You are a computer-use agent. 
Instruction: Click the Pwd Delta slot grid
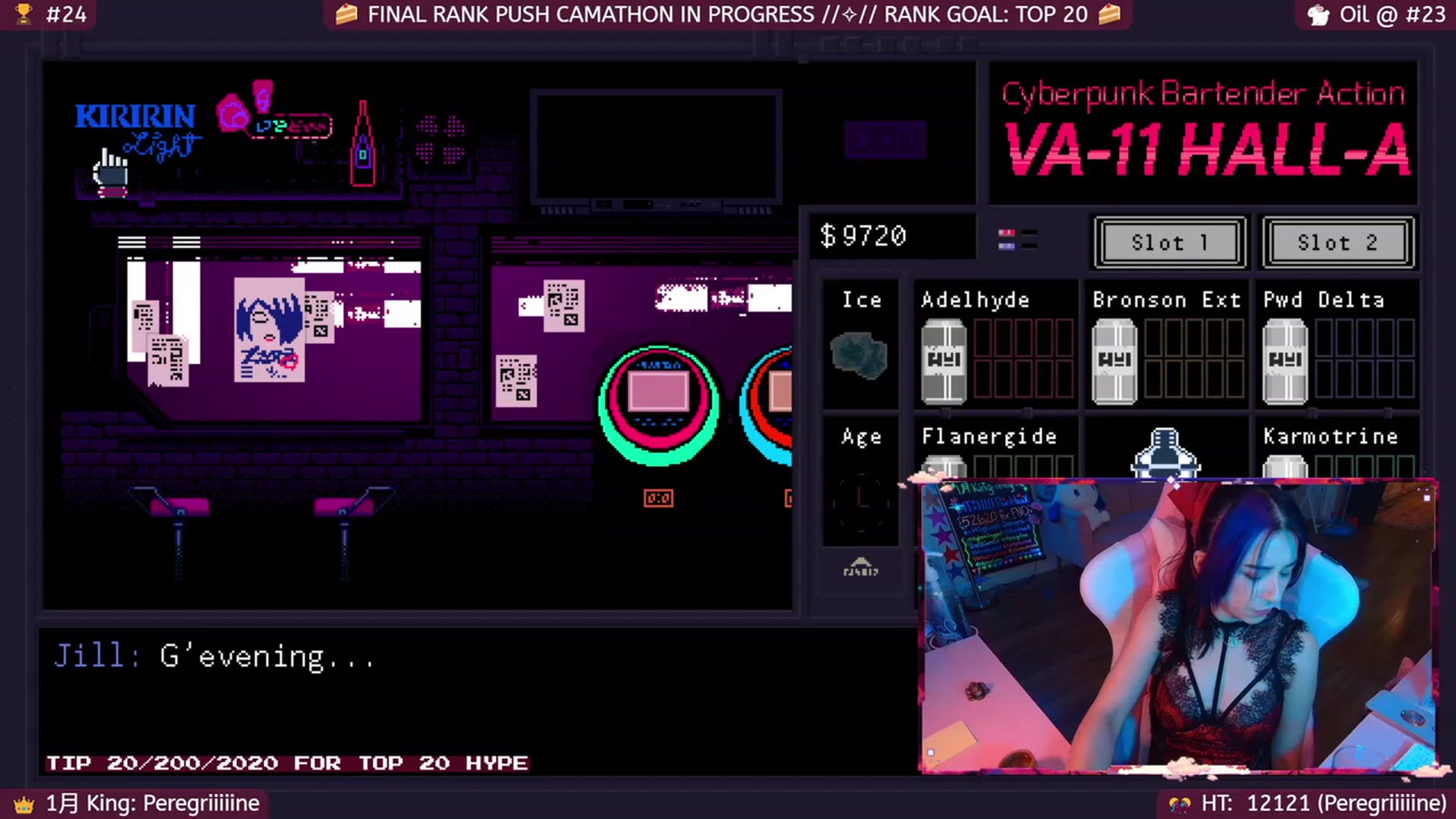1364,359
